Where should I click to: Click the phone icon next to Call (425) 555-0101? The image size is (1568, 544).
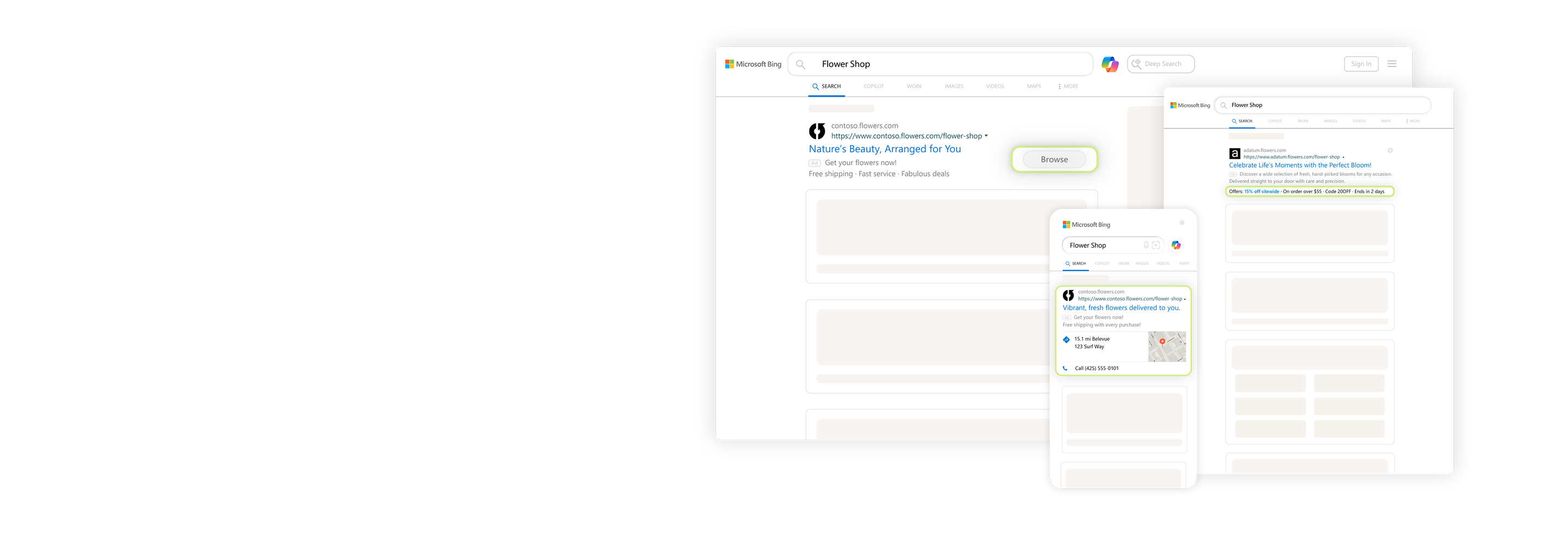coord(1065,368)
